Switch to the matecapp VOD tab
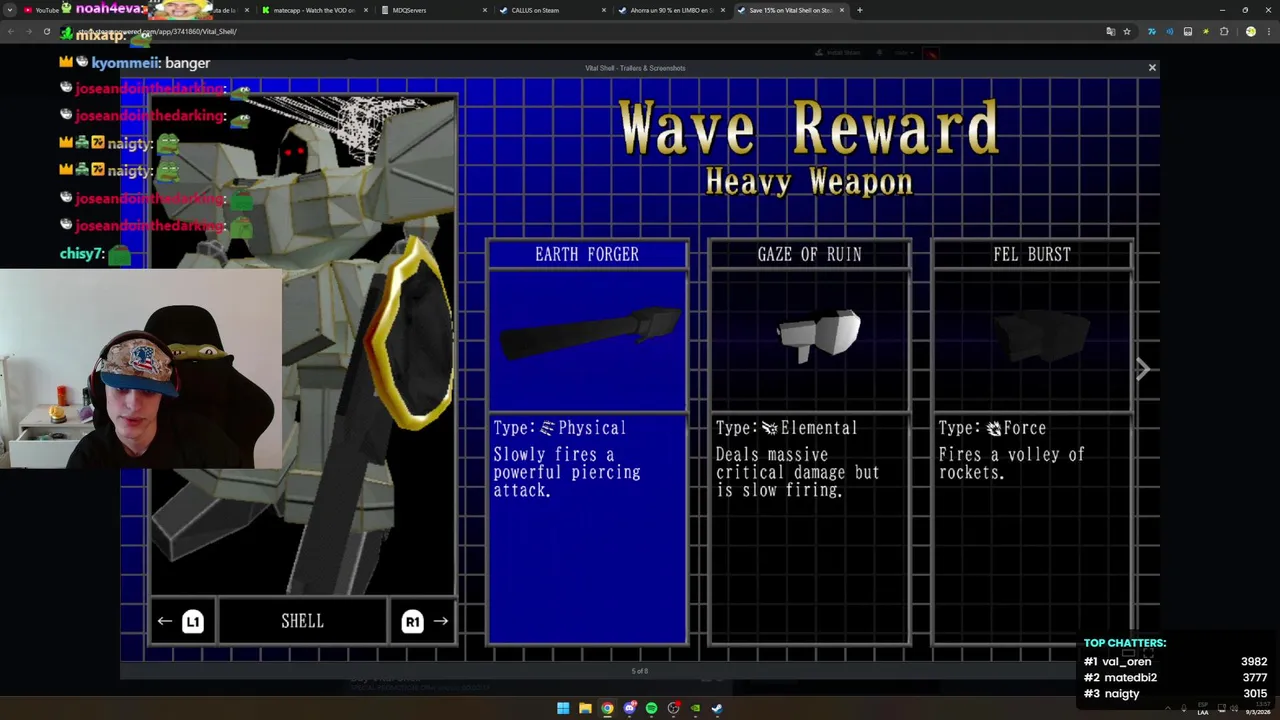This screenshot has width=1280, height=720. pos(313,10)
